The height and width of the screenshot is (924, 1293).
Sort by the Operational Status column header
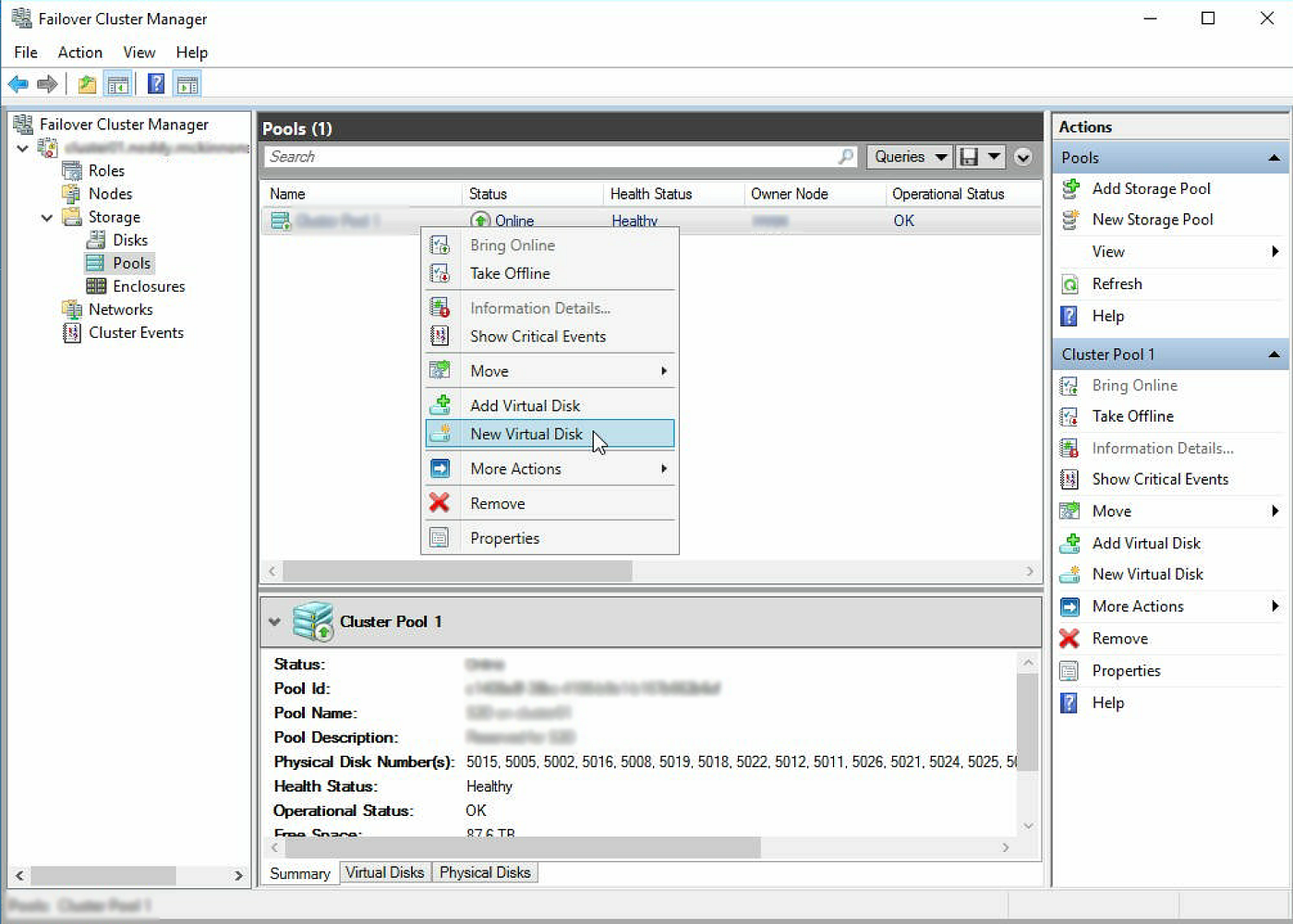coord(962,194)
